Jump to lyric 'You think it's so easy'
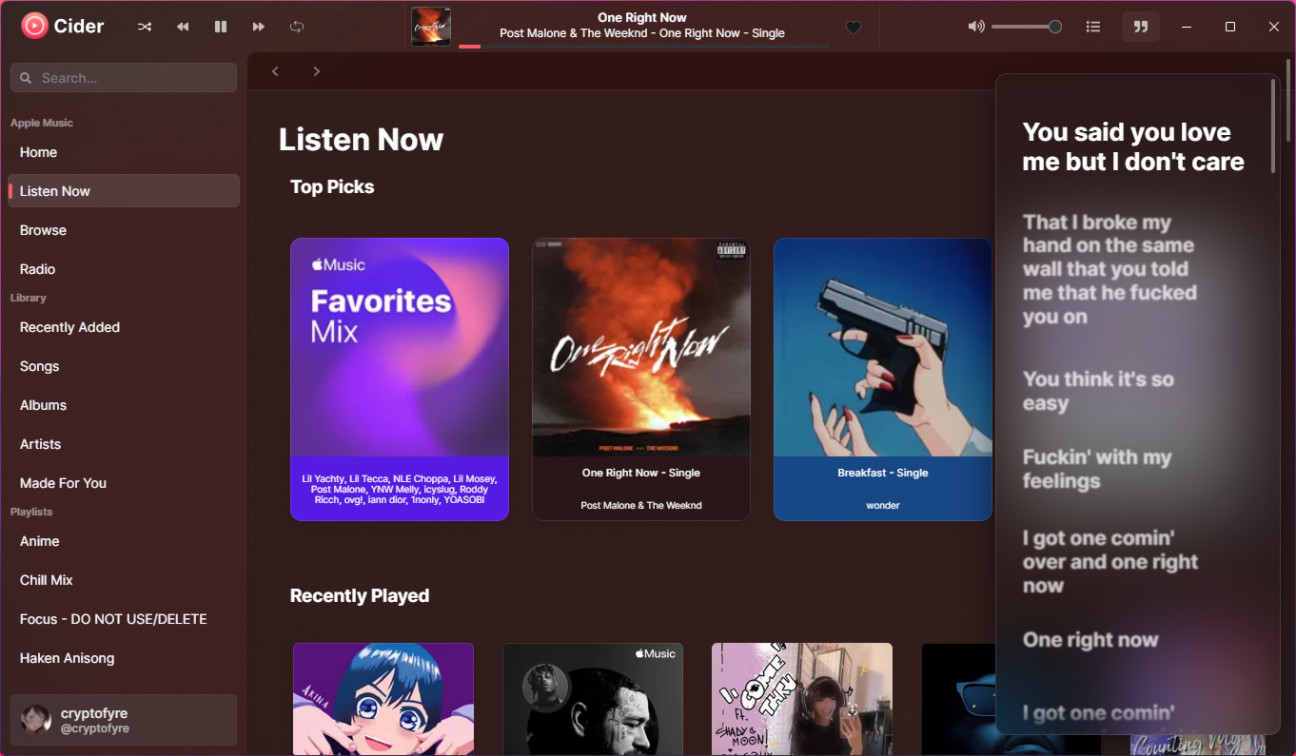Viewport: 1296px width, 756px height. pos(1098,391)
